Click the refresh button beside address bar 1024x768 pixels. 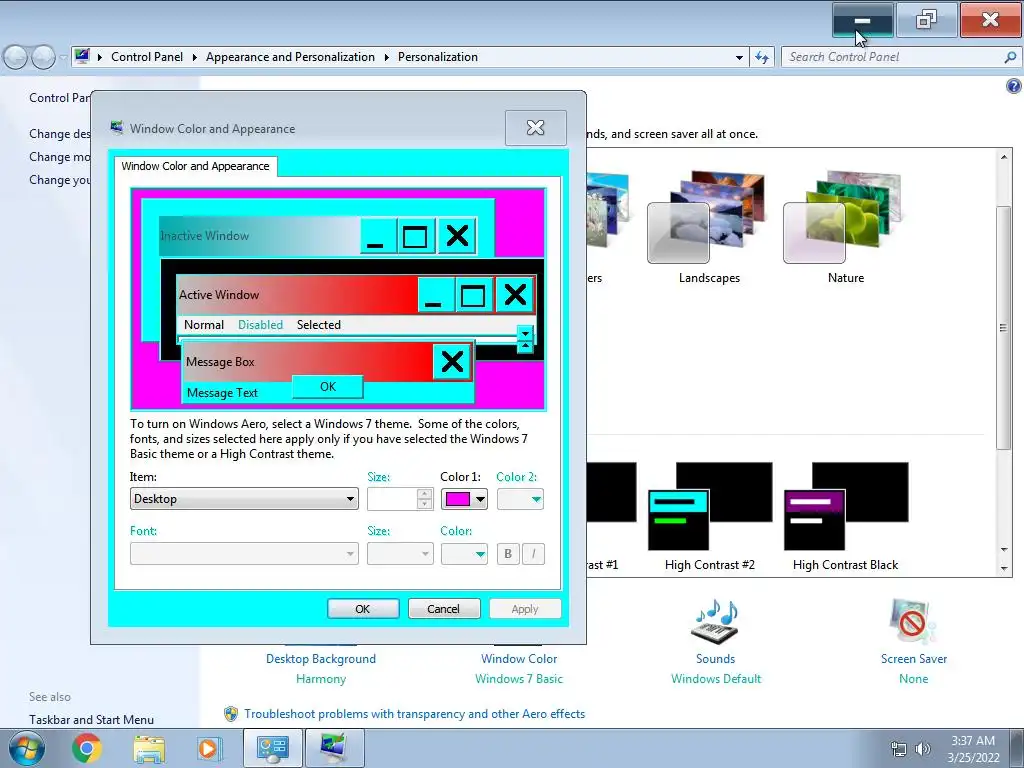pos(761,57)
